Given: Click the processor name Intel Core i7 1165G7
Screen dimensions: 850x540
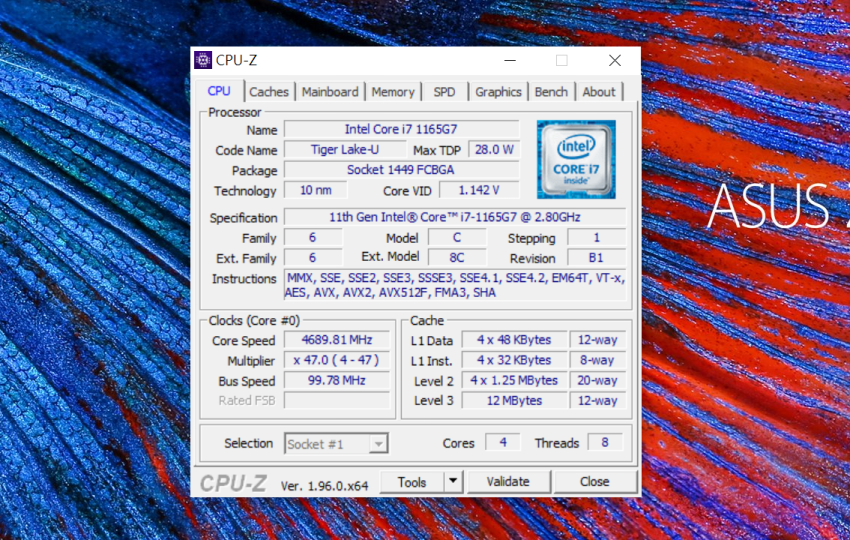Looking at the screenshot, I should (401, 129).
